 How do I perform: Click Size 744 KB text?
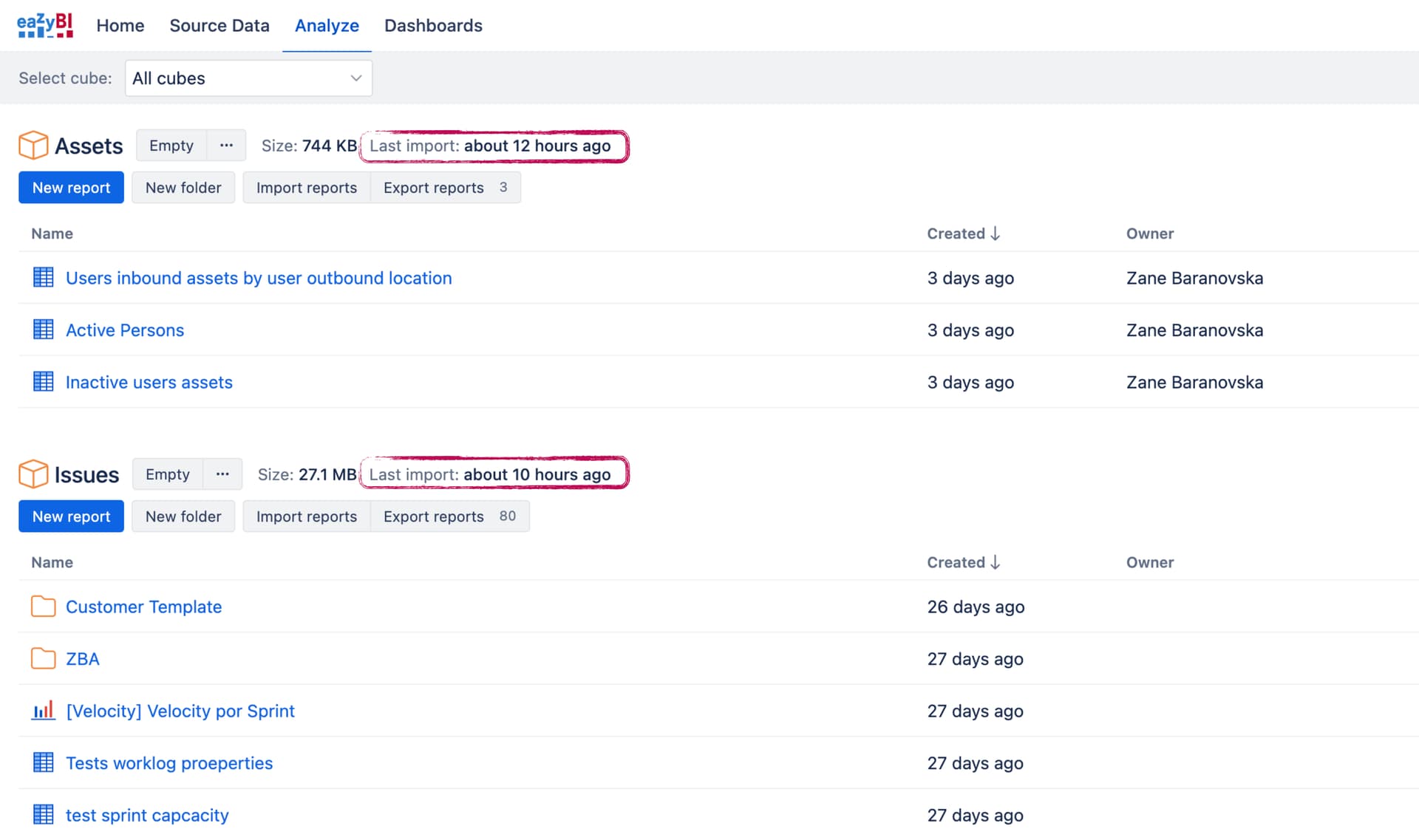(x=309, y=146)
